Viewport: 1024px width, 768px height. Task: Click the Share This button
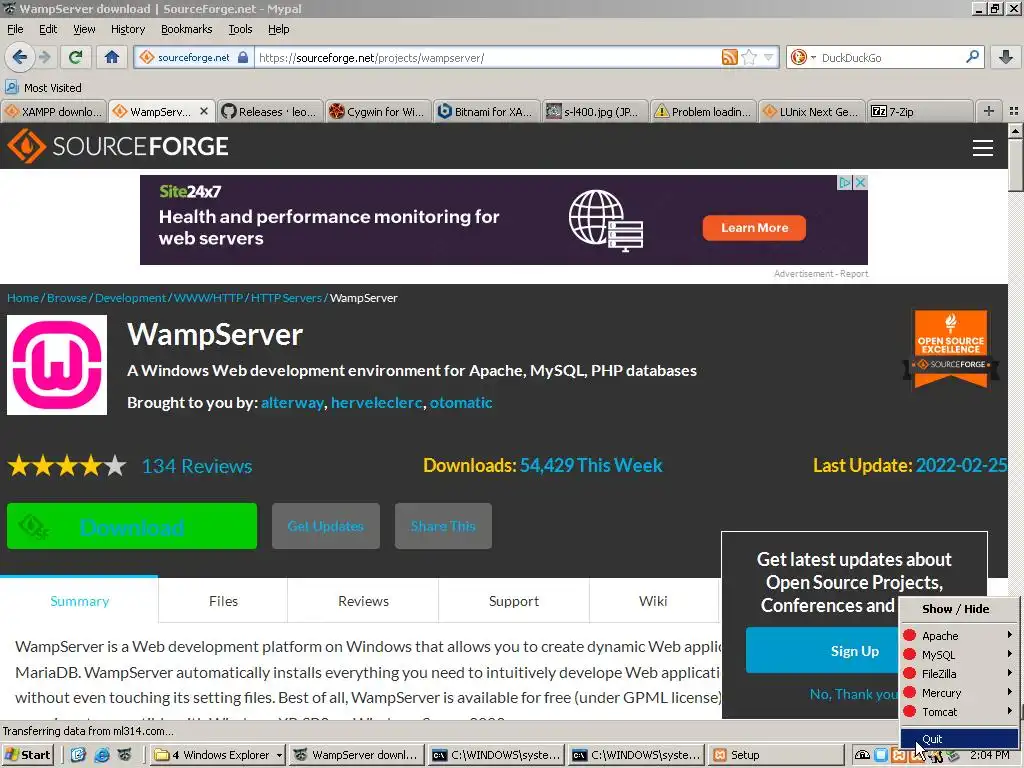tap(443, 526)
